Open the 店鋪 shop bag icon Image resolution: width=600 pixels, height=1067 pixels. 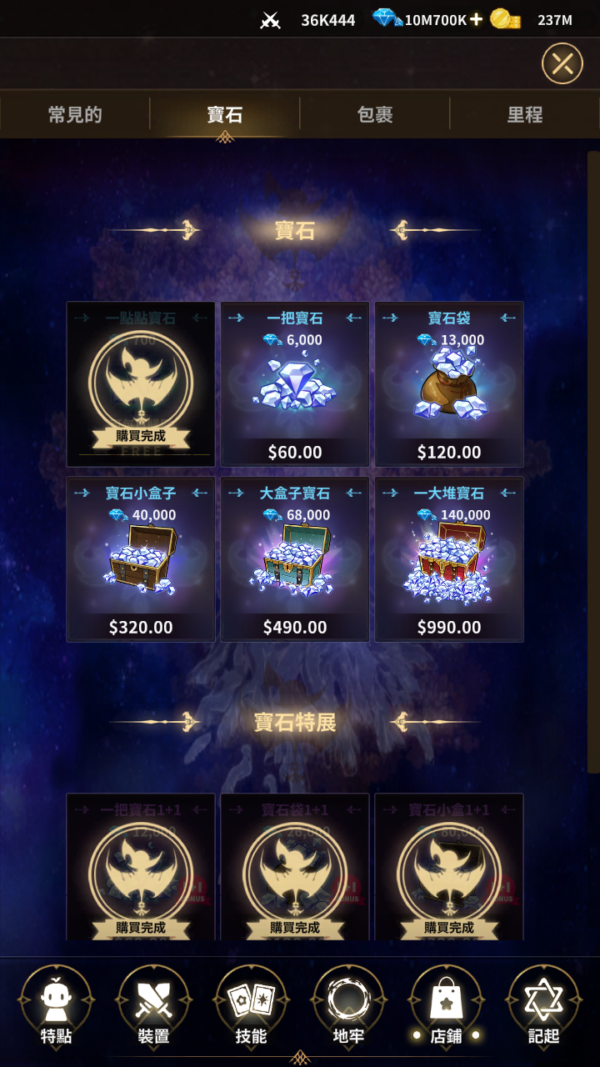click(x=446, y=1006)
